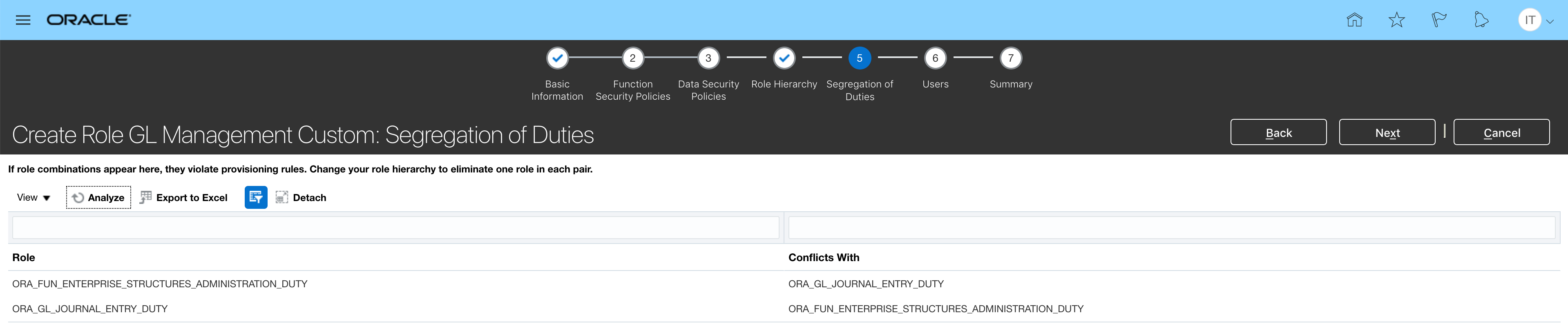Detach the conflicts table

pyautogui.click(x=301, y=197)
